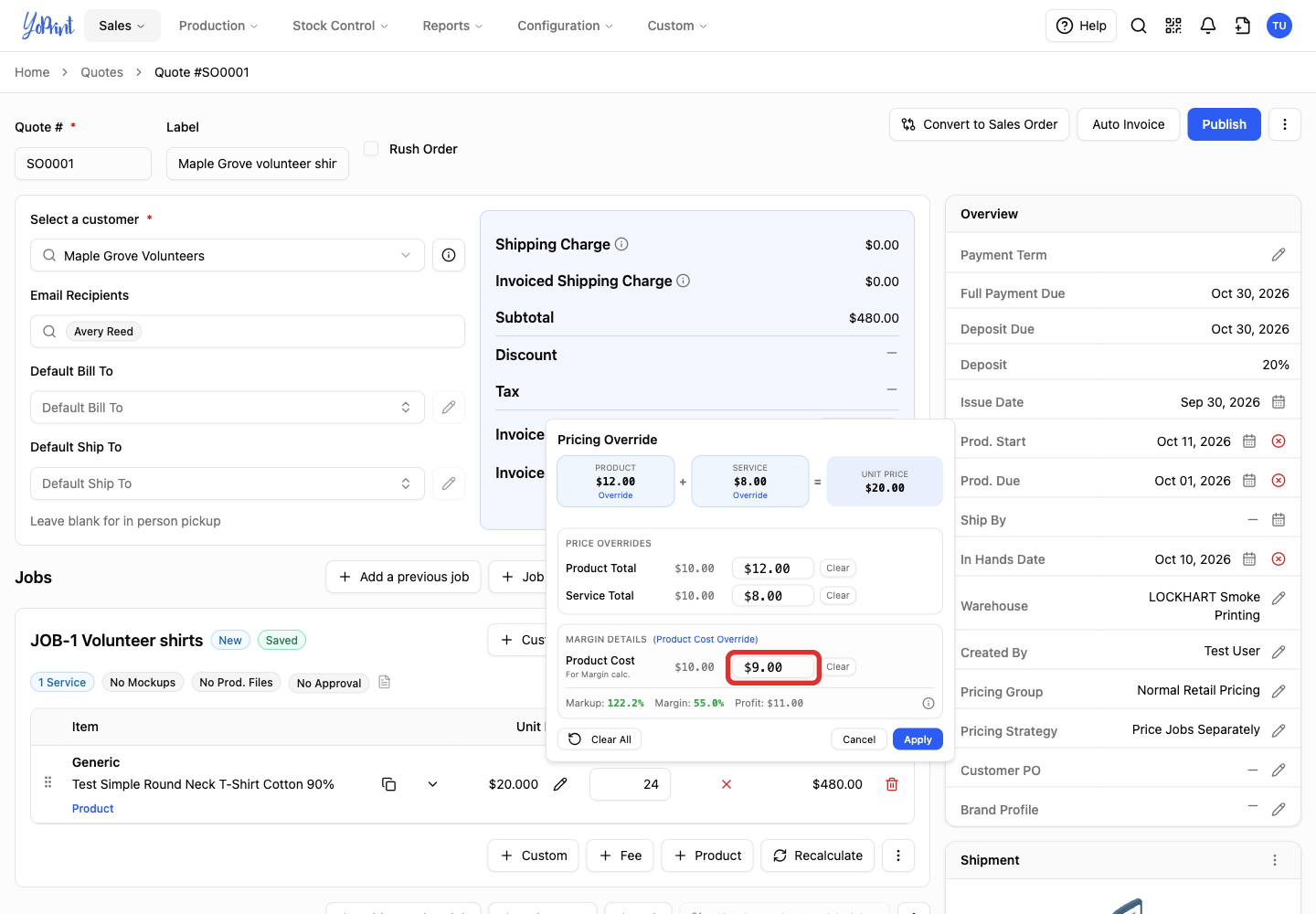Edit the Warehouse field pencil icon
Viewport: 1316px width, 914px height.
click(1279, 598)
